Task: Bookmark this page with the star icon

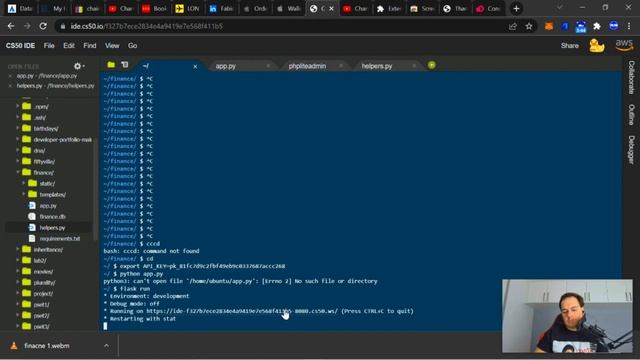Action: coord(529,26)
